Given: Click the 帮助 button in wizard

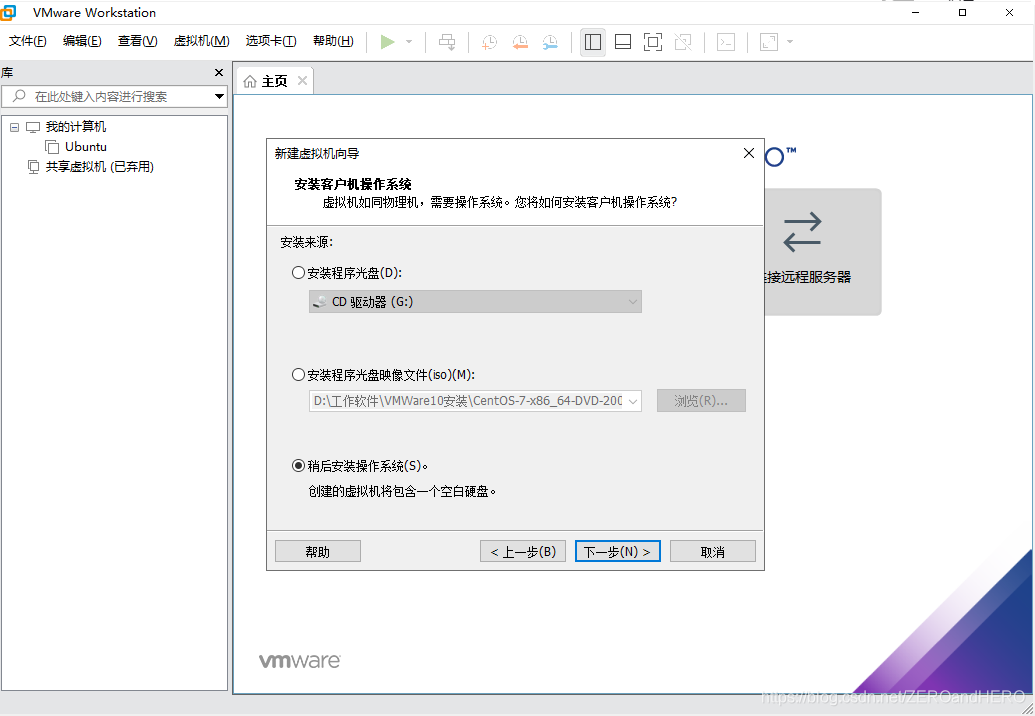Looking at the screenshot, I should [317, 552].
